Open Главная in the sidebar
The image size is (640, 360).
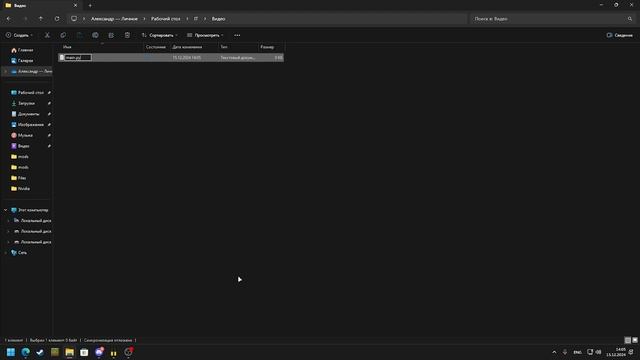coord(26,50)
